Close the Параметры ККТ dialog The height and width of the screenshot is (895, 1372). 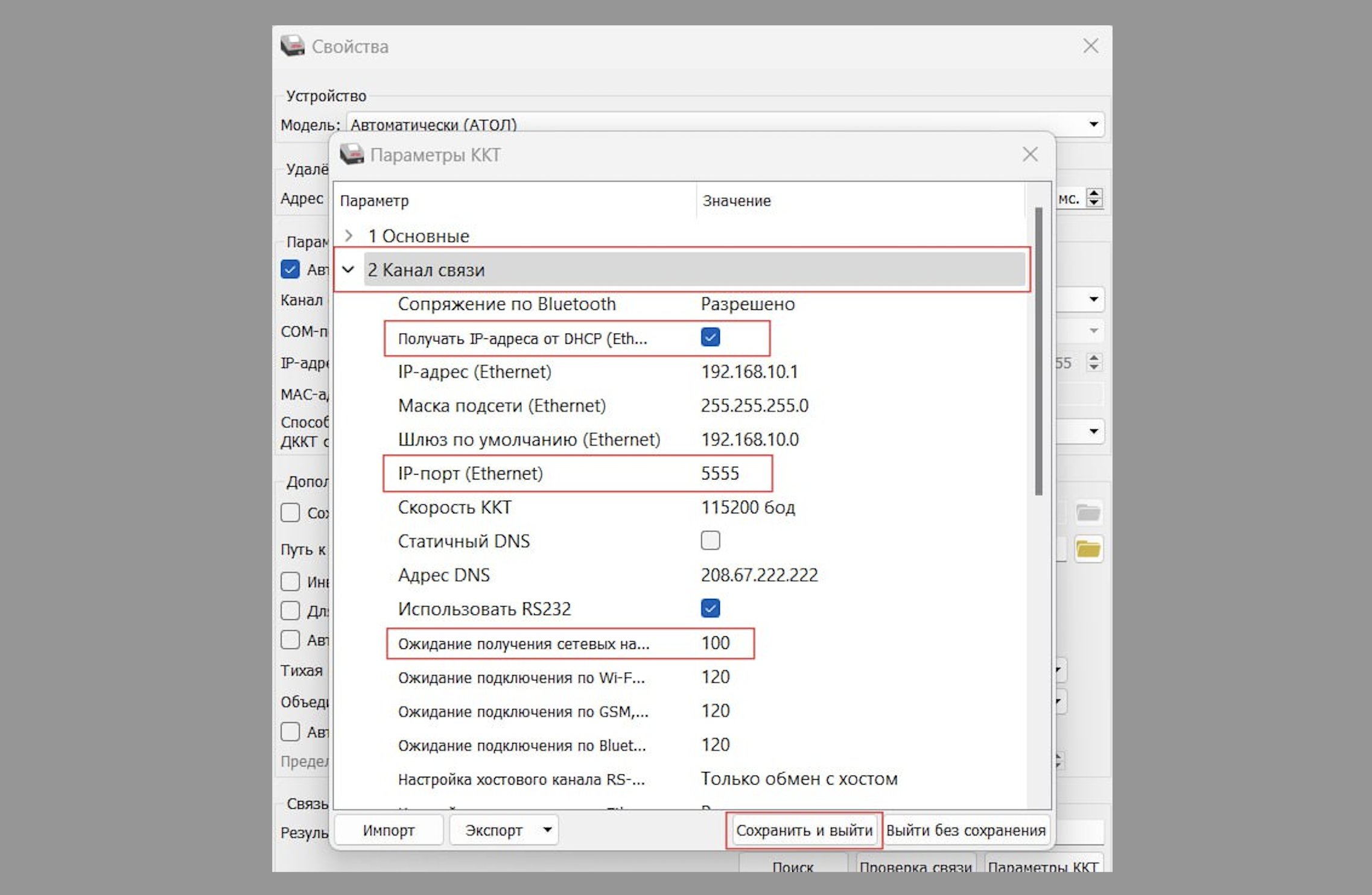point(1030,154)
